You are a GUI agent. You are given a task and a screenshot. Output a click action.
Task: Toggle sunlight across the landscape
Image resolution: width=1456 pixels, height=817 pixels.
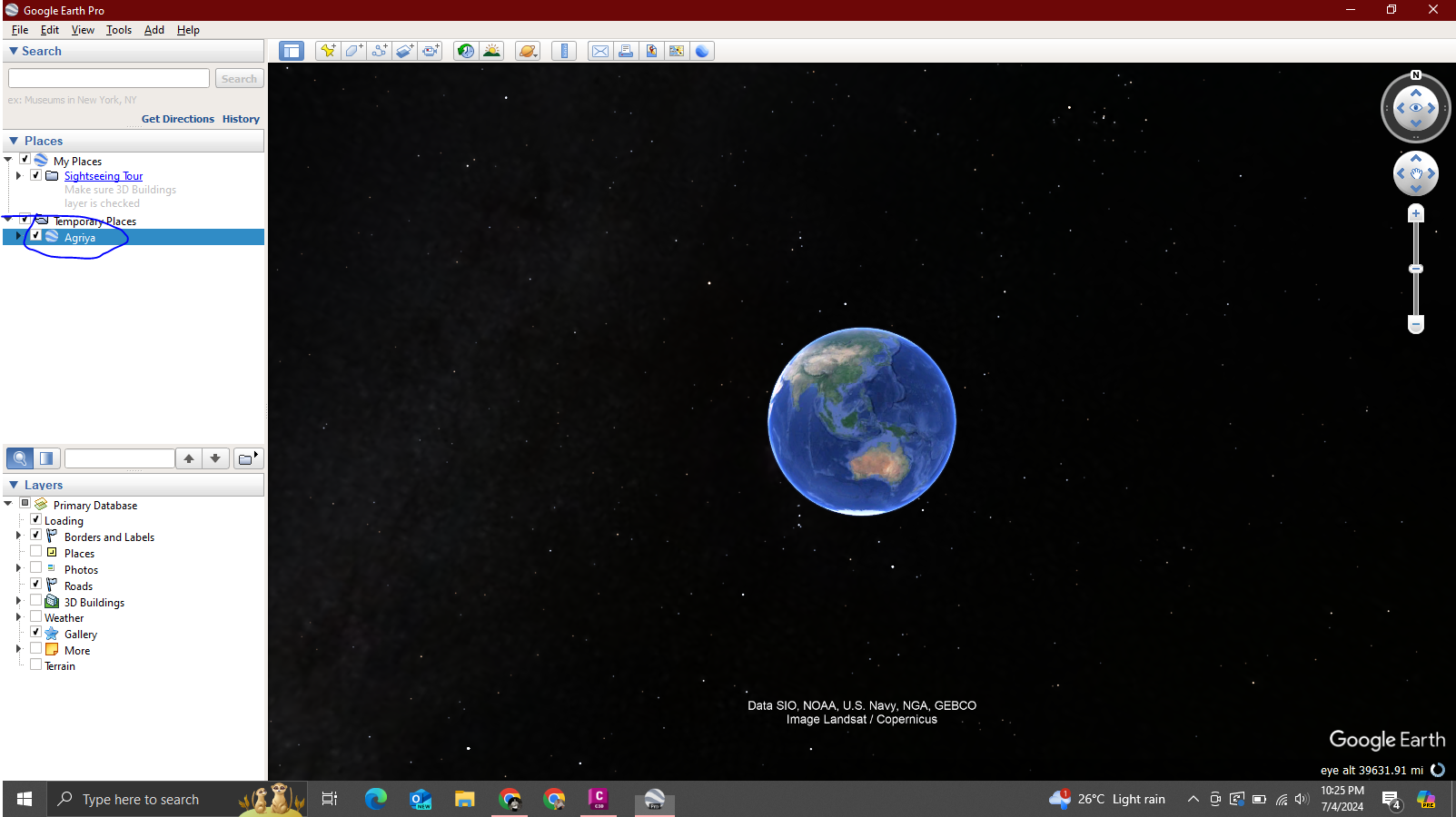coord(491,51)
